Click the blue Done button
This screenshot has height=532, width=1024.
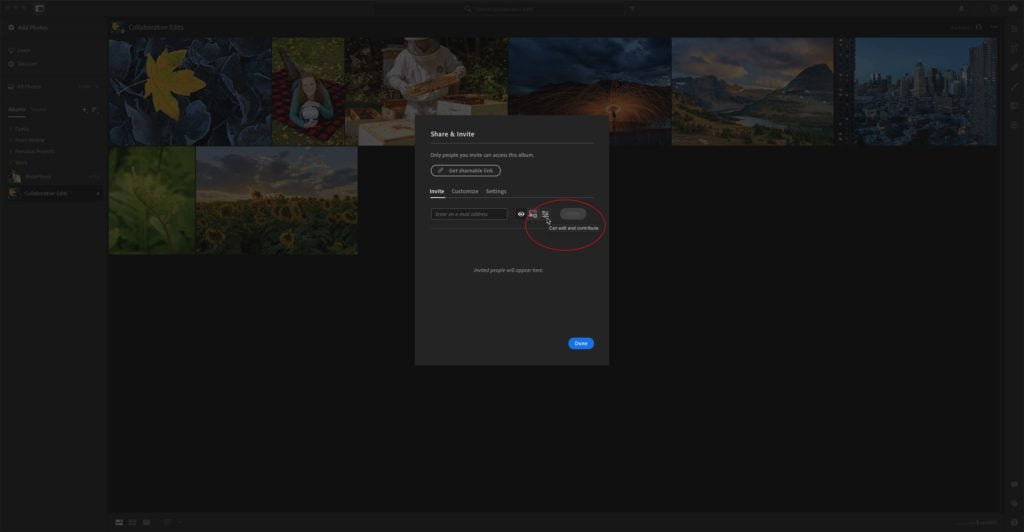point(581,343)
